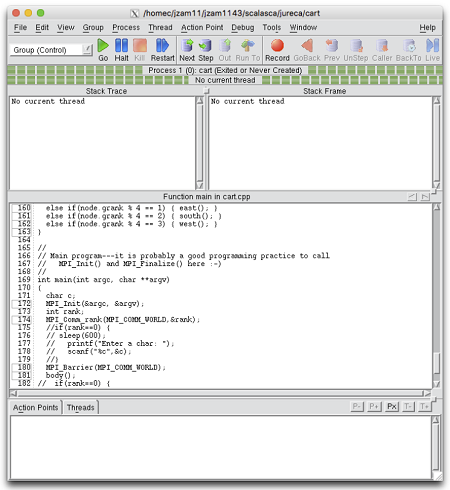Open the Help menu
The height and width of the screenshot is (490, 450).
coord(427,27)
